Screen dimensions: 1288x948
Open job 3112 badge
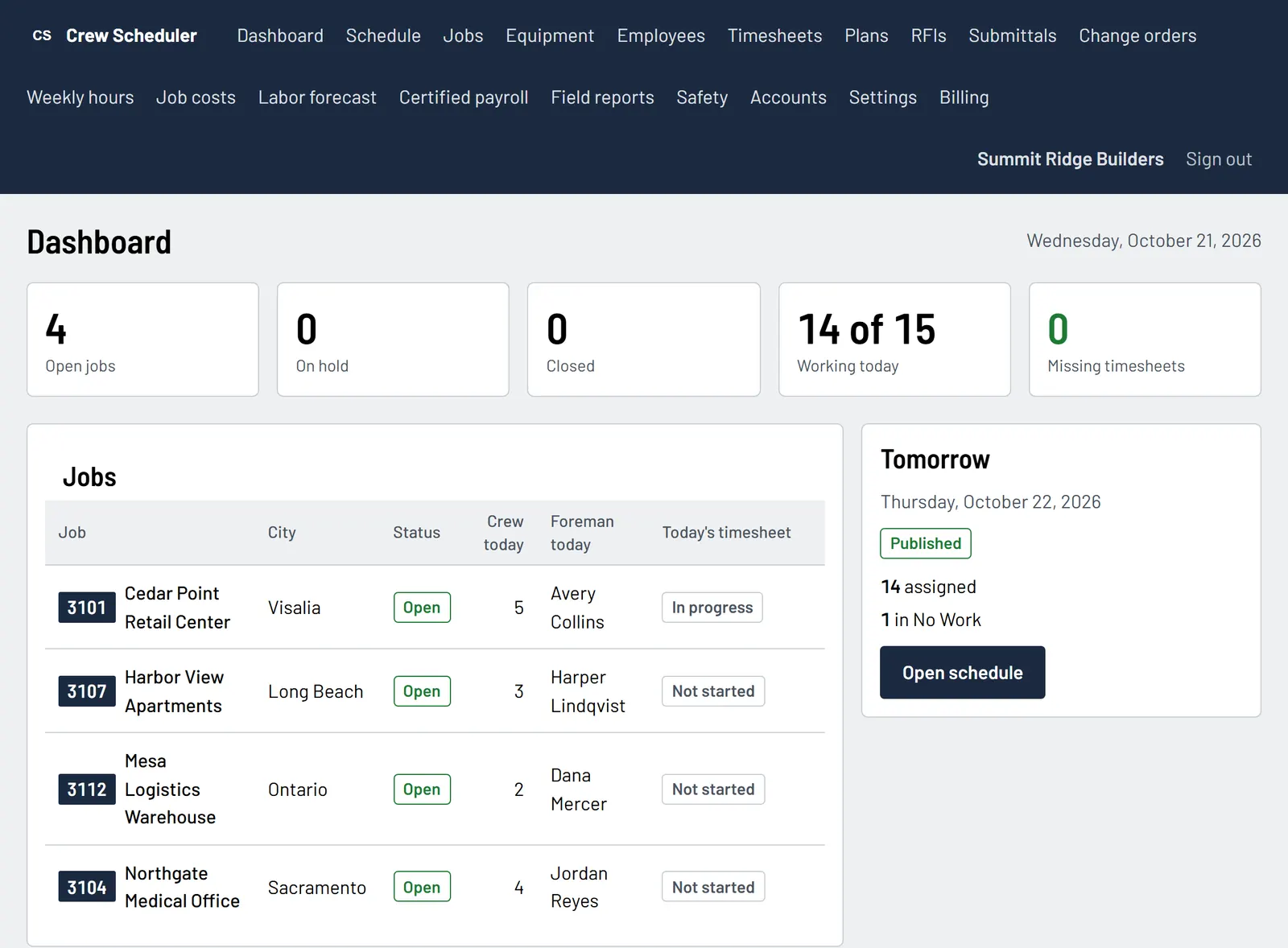coord(87,789)
